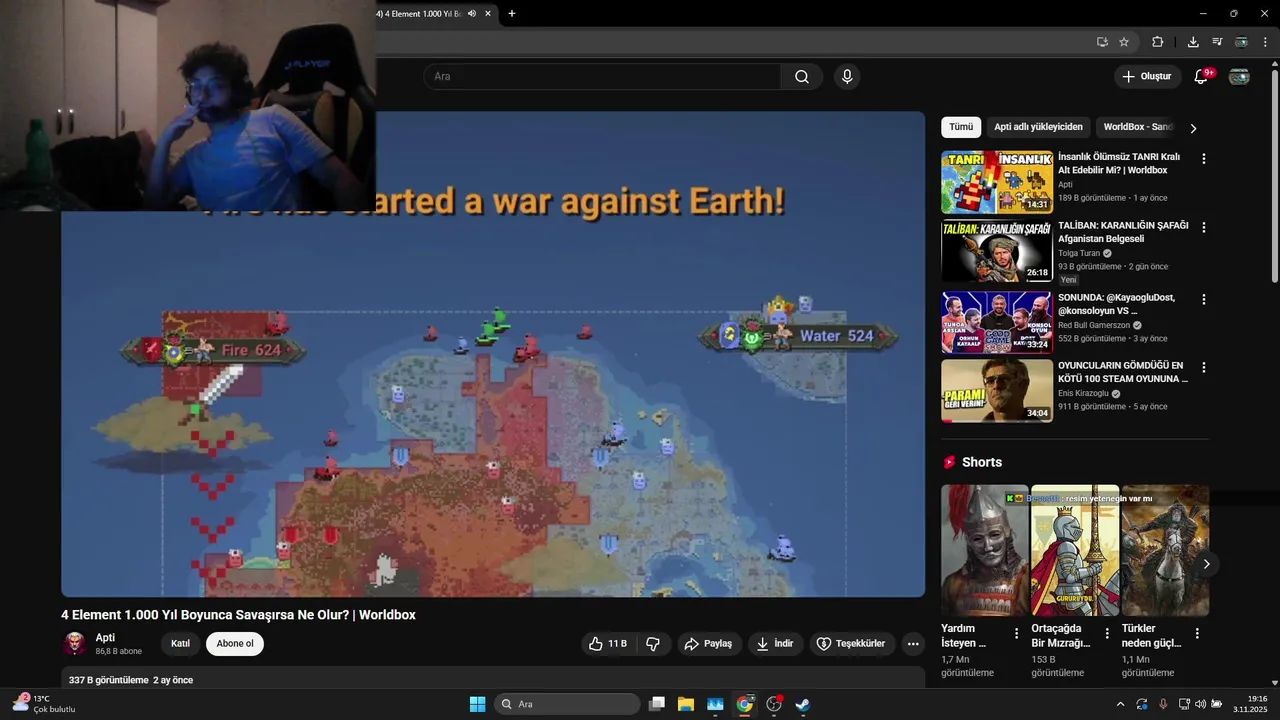Open options for Yardım İsteyen short
The width and height of the screenshot is (1280, 720).
point(1017,633)
